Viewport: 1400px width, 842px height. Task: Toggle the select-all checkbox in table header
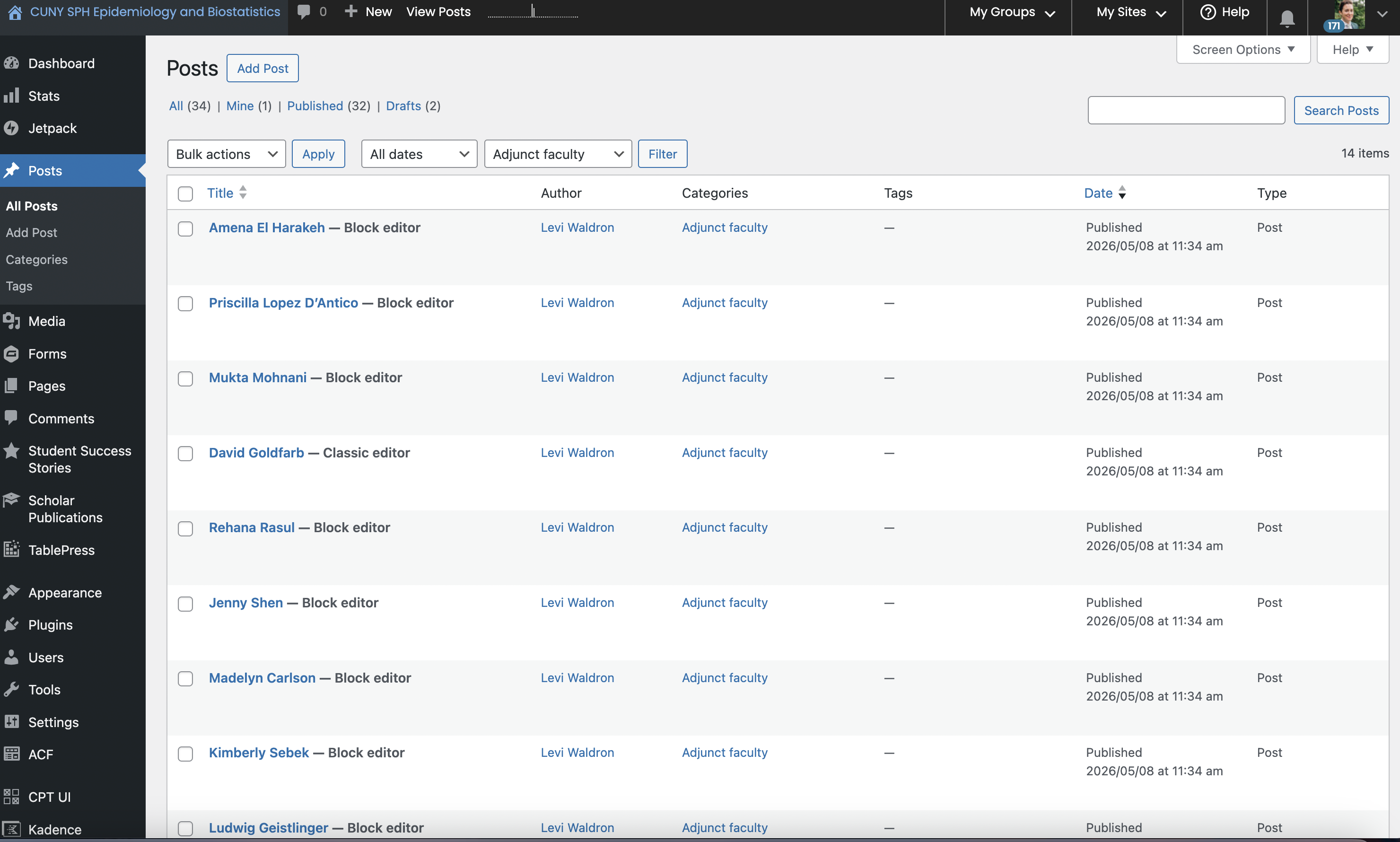(x=185, y=193)
